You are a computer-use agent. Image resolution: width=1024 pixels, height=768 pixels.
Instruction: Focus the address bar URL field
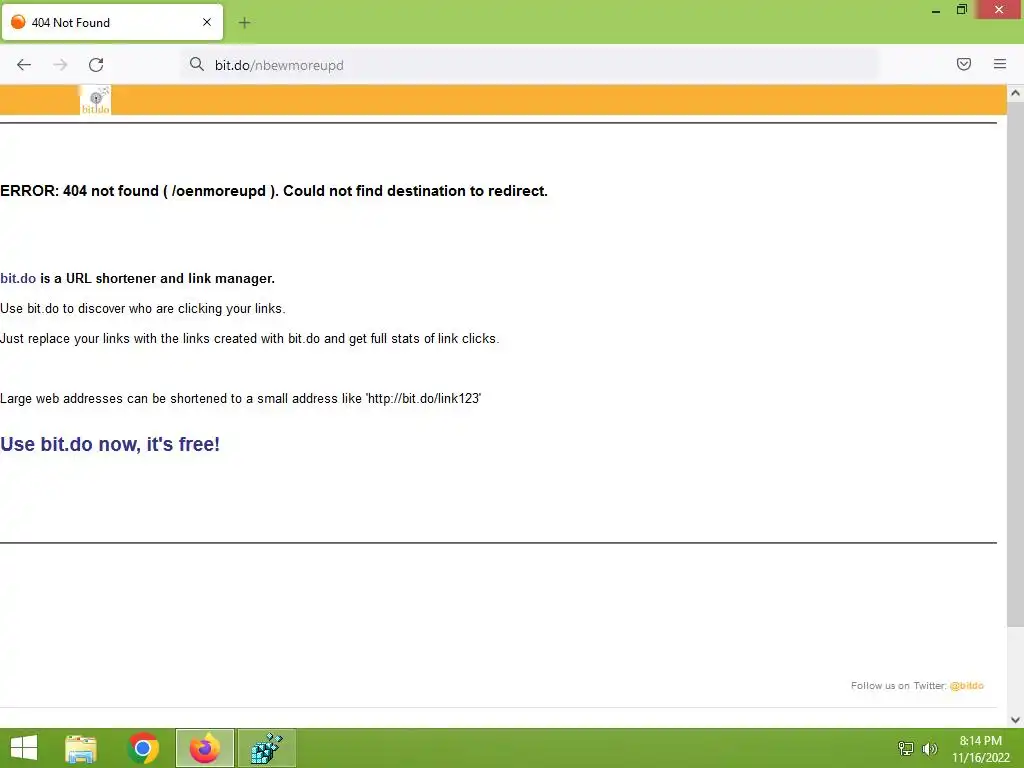tap(529, 65)
